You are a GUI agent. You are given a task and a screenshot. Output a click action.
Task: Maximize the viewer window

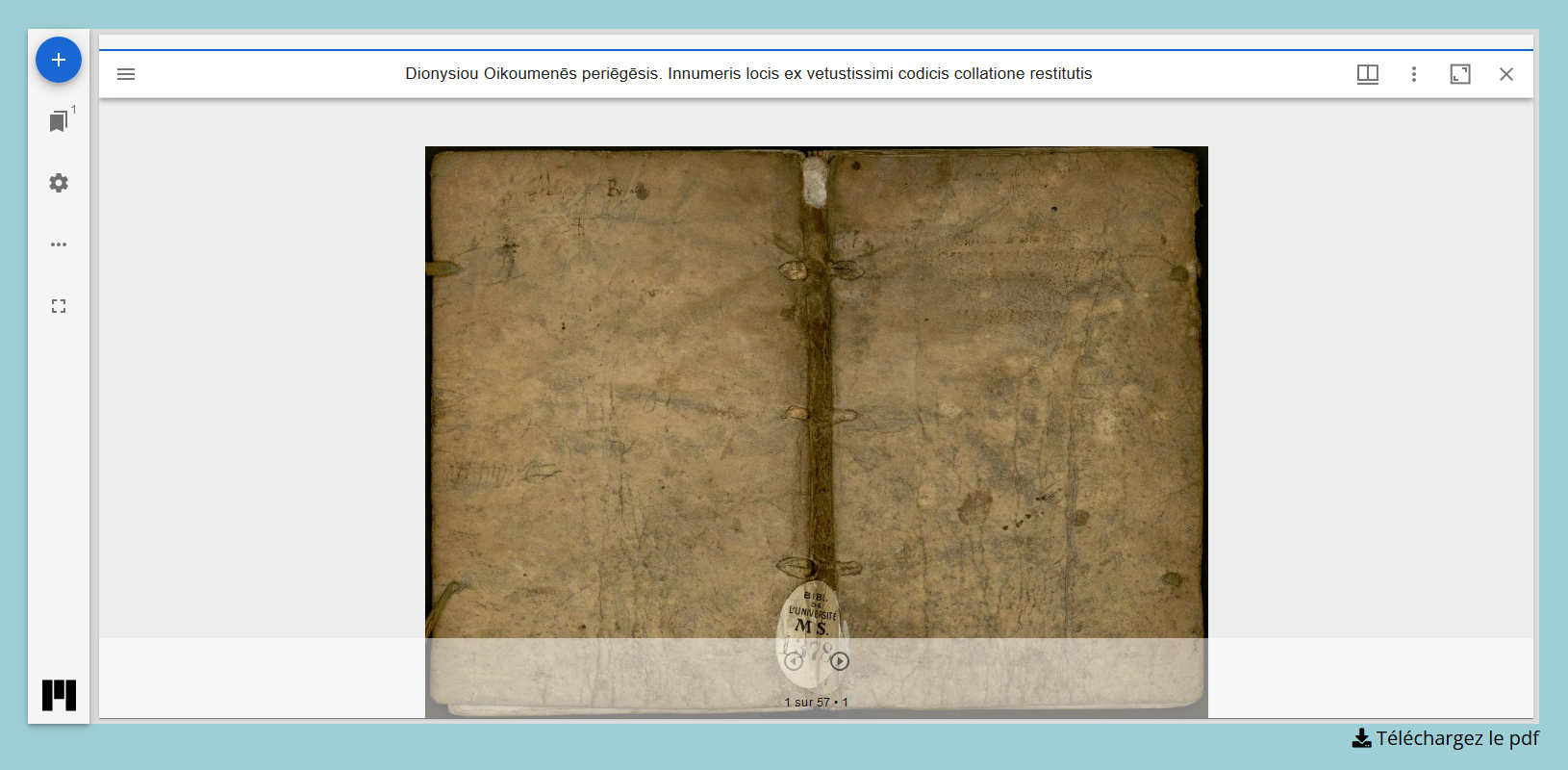pyautogui.click(x=1460, y=74)
